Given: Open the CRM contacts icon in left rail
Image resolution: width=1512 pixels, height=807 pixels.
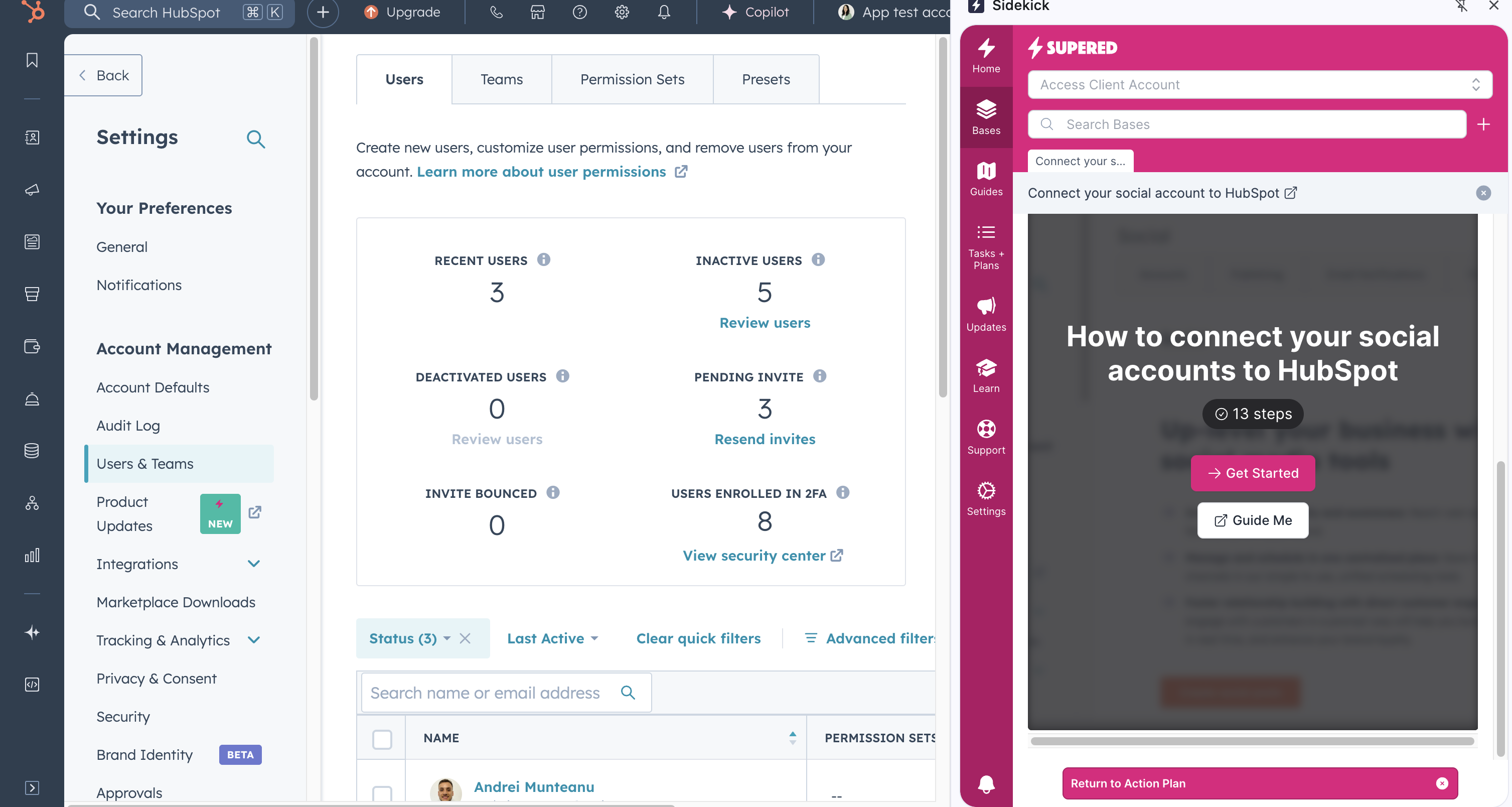Looking at the screenshot, I should [32, 138].
